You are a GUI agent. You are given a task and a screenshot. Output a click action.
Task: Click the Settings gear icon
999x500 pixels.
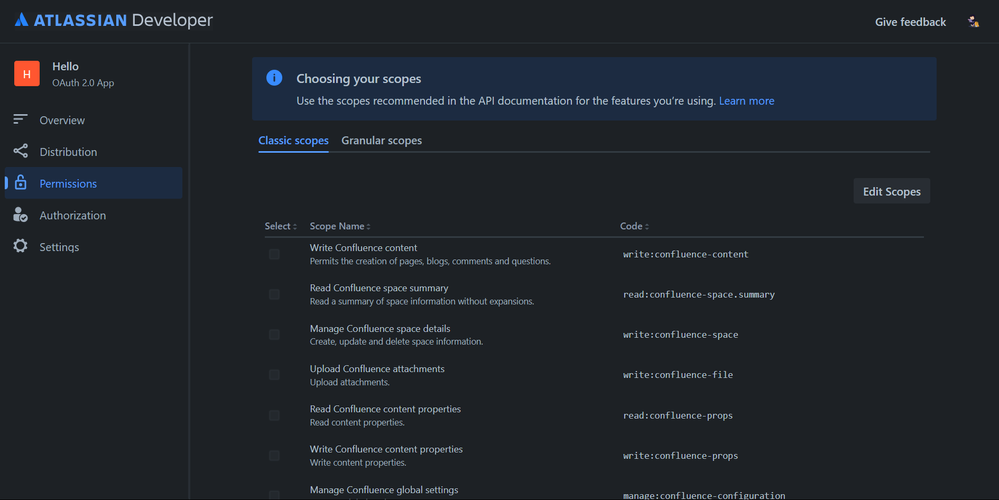pyautogui.click(x=20, y=247)
